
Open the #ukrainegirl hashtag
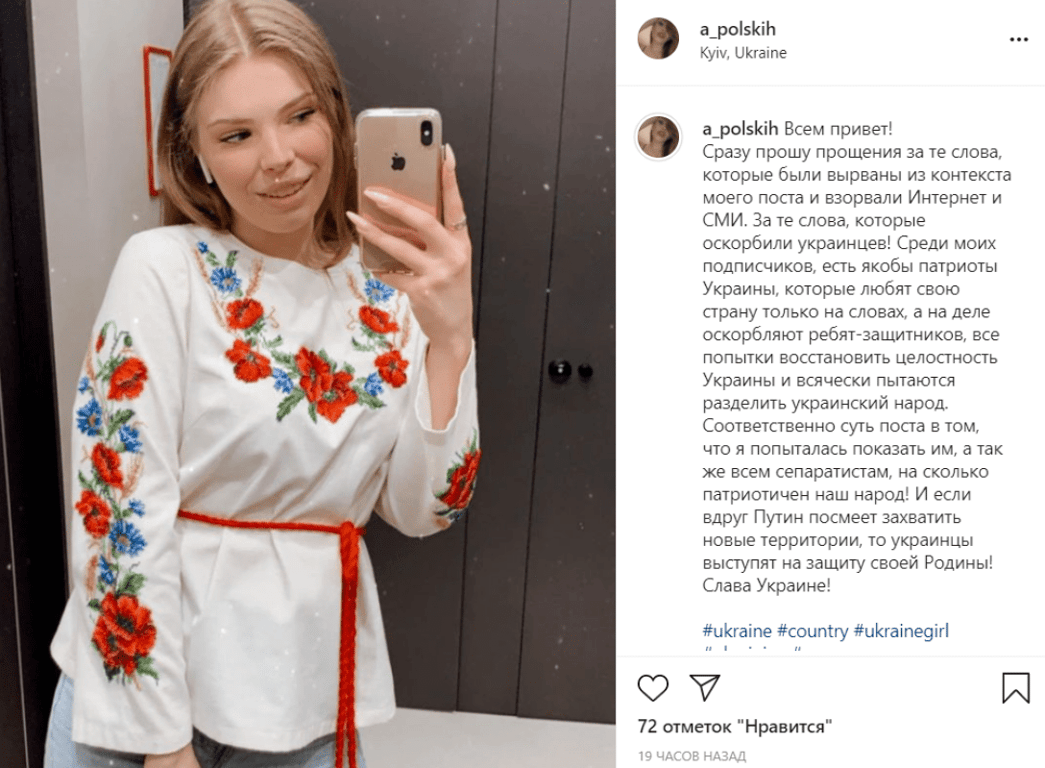point(901,631)
